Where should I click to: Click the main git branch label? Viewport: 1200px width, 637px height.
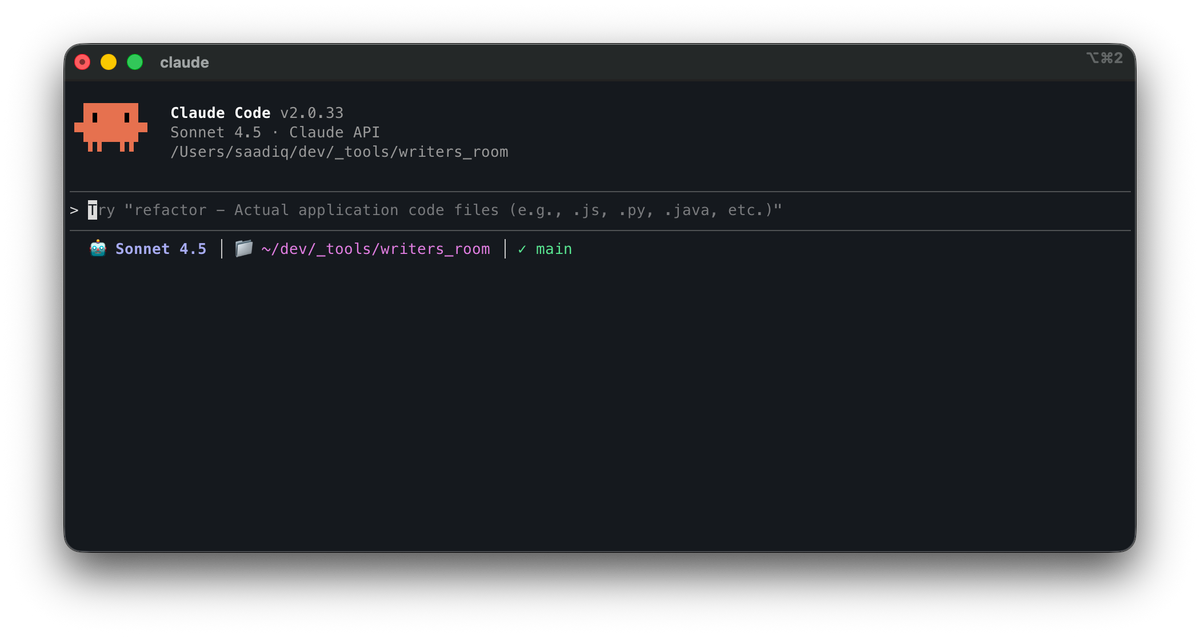554,249
